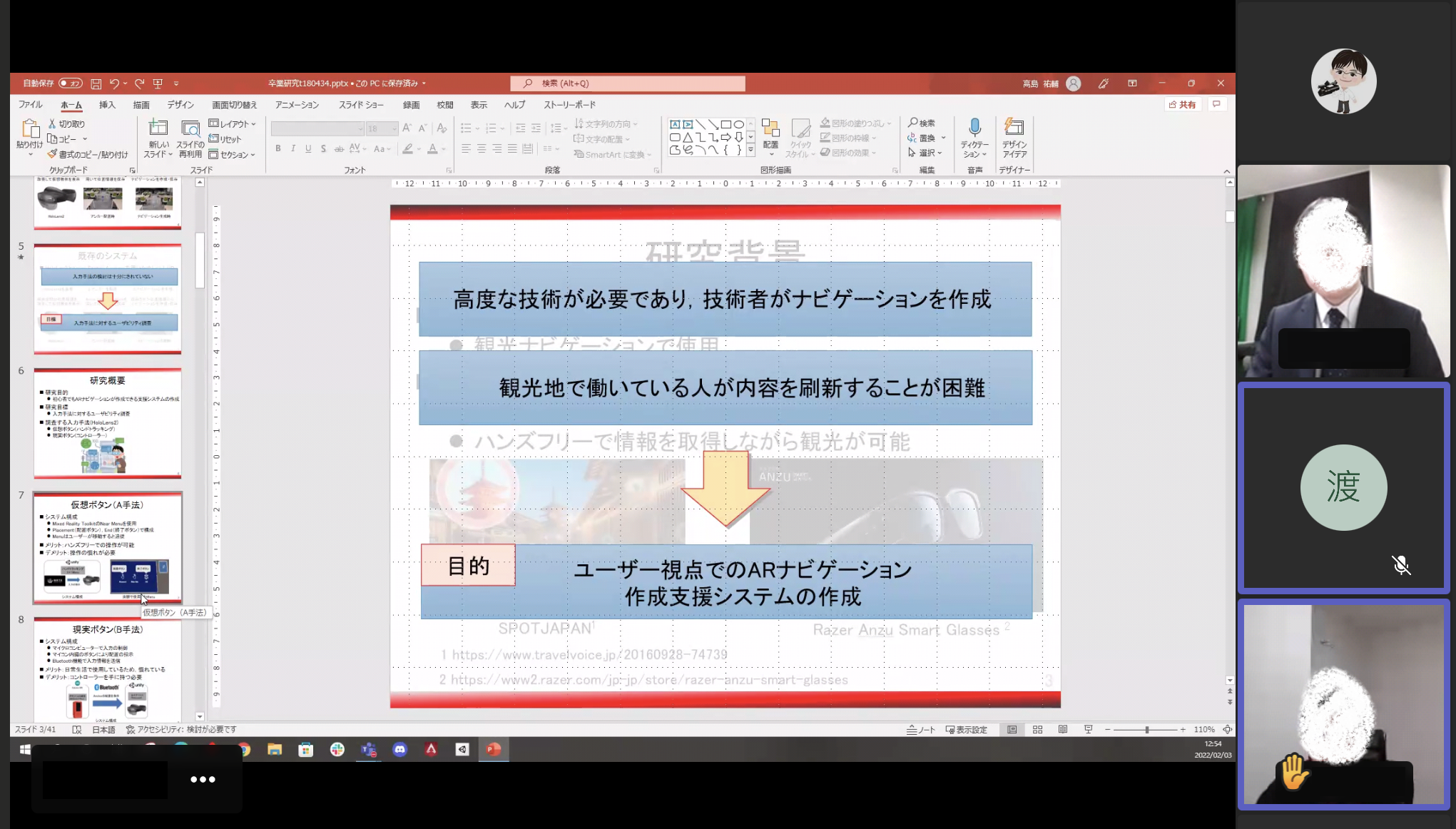Toggle Center paragraph alignment
1456x829 pixels.
pyautogui.click(x=482, y=148)
